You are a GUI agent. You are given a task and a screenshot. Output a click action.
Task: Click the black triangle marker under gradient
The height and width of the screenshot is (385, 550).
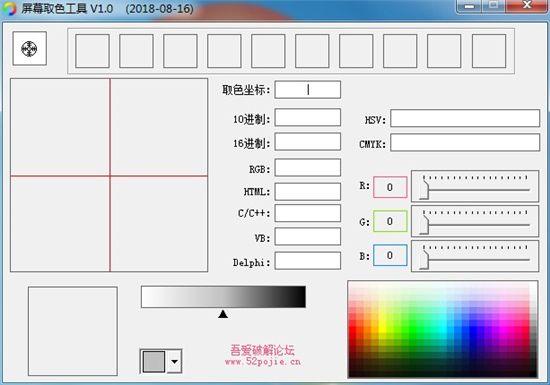(223, 314)
